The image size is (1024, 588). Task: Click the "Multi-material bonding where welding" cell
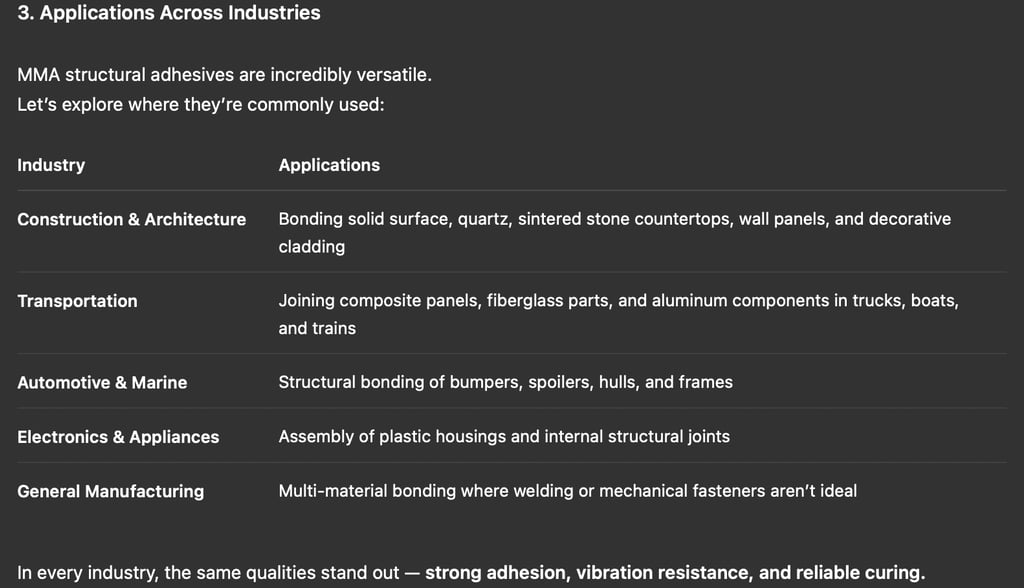coord(567,491)
